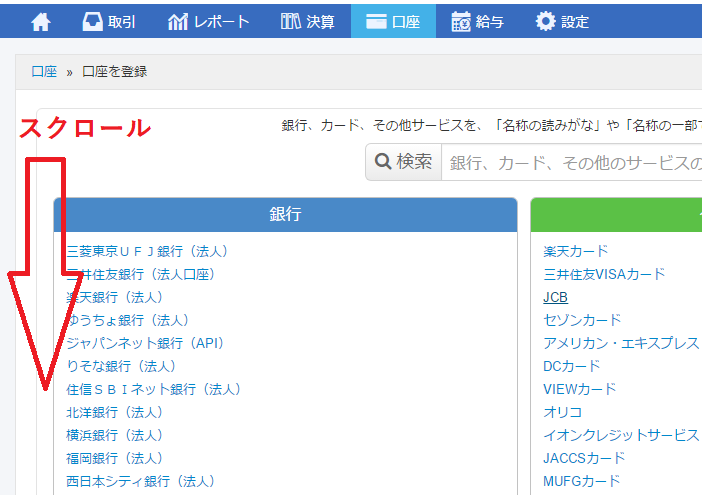Screen dimensions: 702x495
Task: Click 口座を登録 breadcrumb text
Action: pyautogui.click(x=115, y=72)
